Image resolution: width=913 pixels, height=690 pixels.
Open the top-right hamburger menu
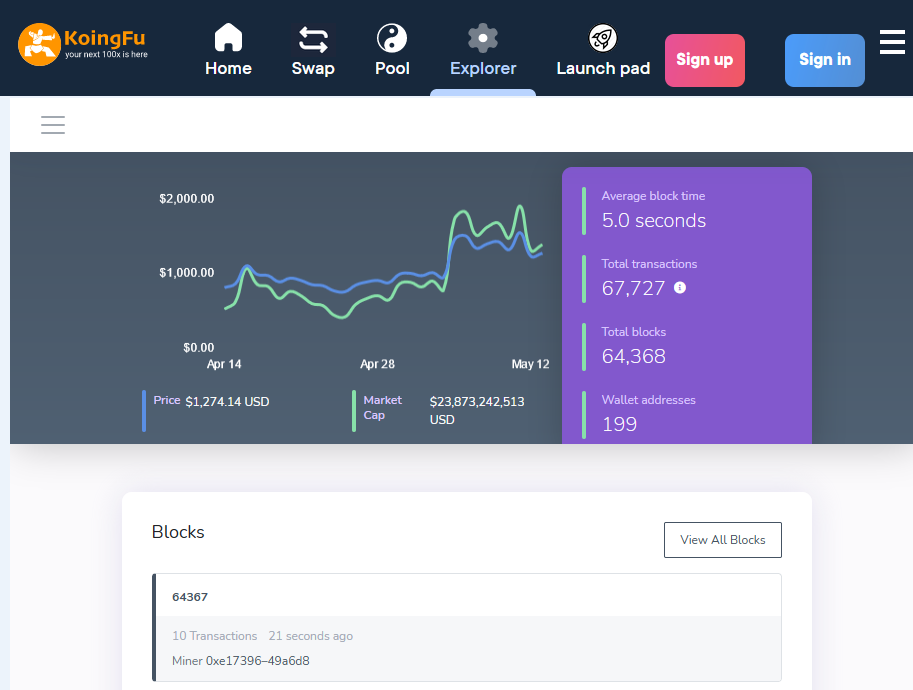click(x=892, y=42)
